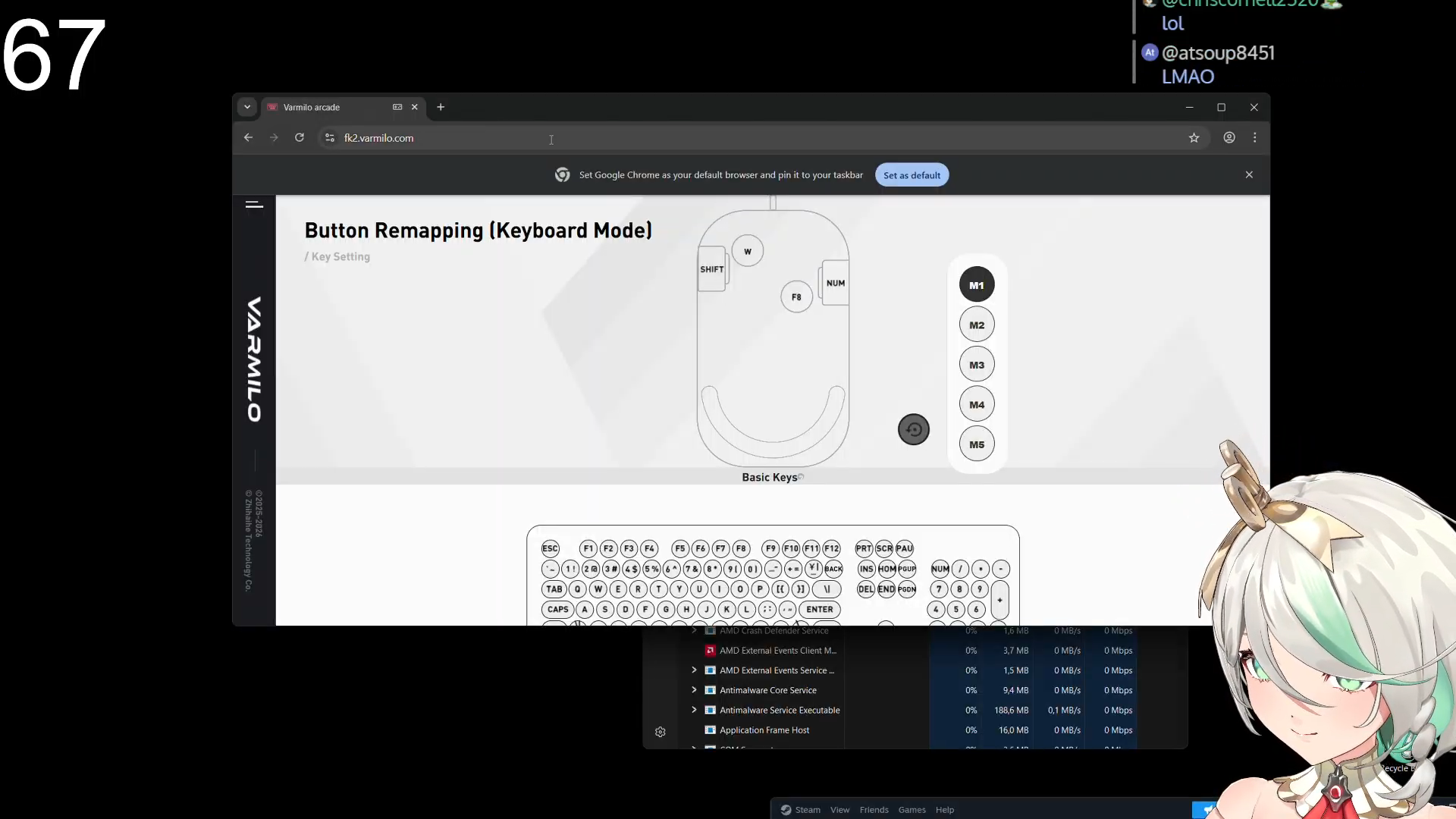Screen dimensions: 1456x819
Task: Click the site information icon in address bar
Action: [329, 137]
